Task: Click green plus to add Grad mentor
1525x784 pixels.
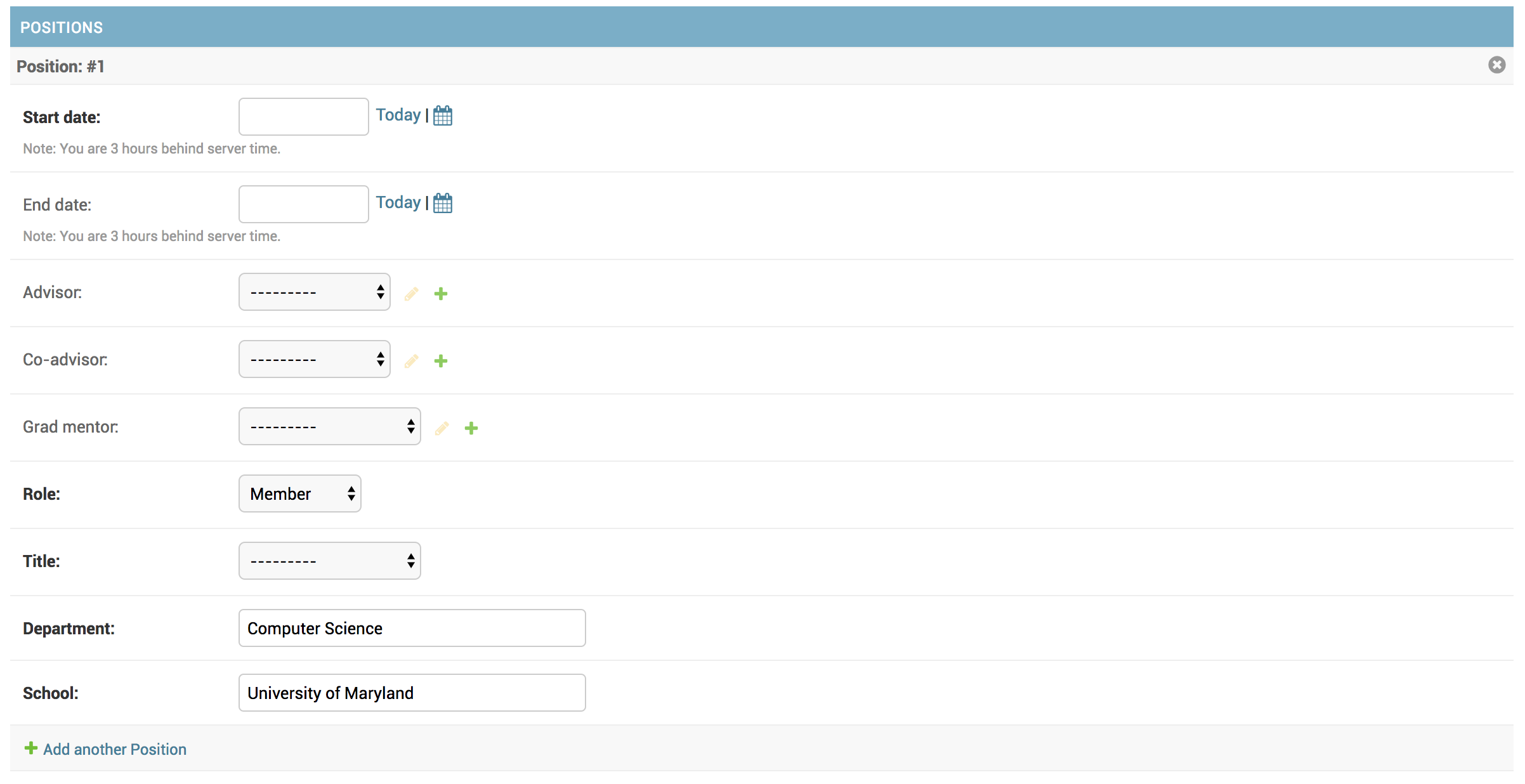Action: click(471, 428)
